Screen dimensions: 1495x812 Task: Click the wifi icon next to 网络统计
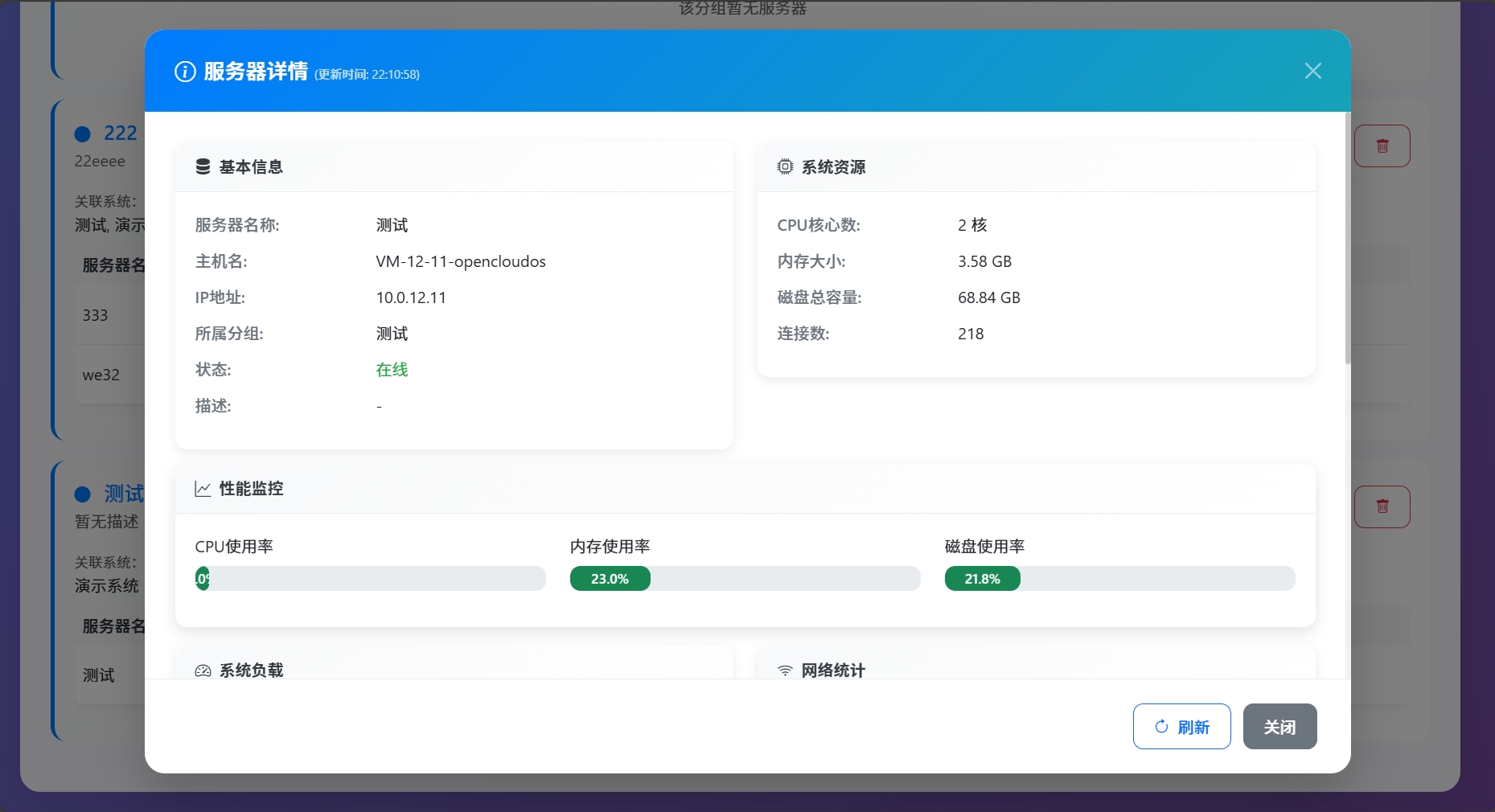[785, 671]
